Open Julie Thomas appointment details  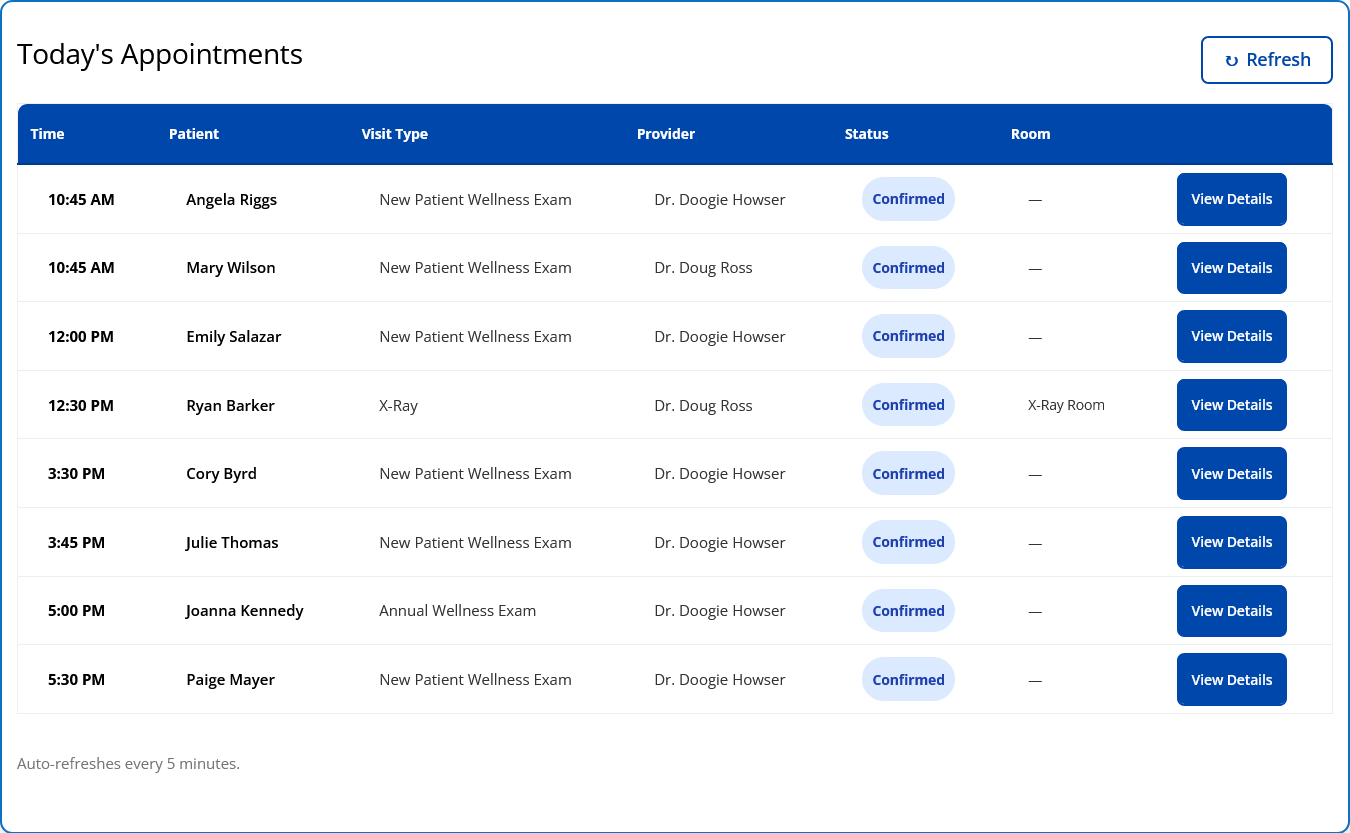(x=1231, y=542)
